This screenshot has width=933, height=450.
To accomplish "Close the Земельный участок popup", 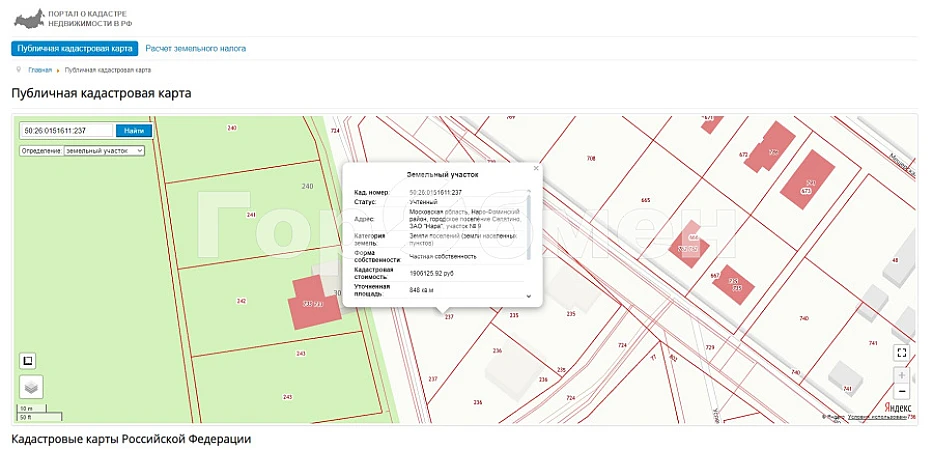I will pos(536,168).
